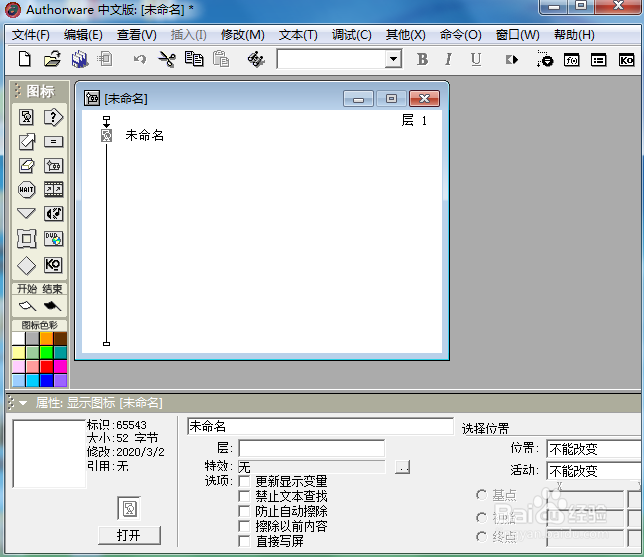Select the Display icon in palette
The image size is (644, 557).
point(27,117)
